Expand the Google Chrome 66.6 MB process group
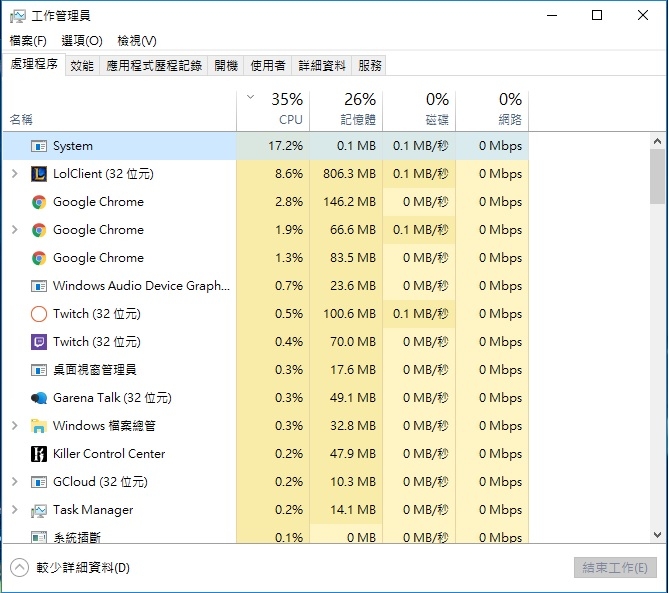 pyautogui.click(x=15, y=230)
